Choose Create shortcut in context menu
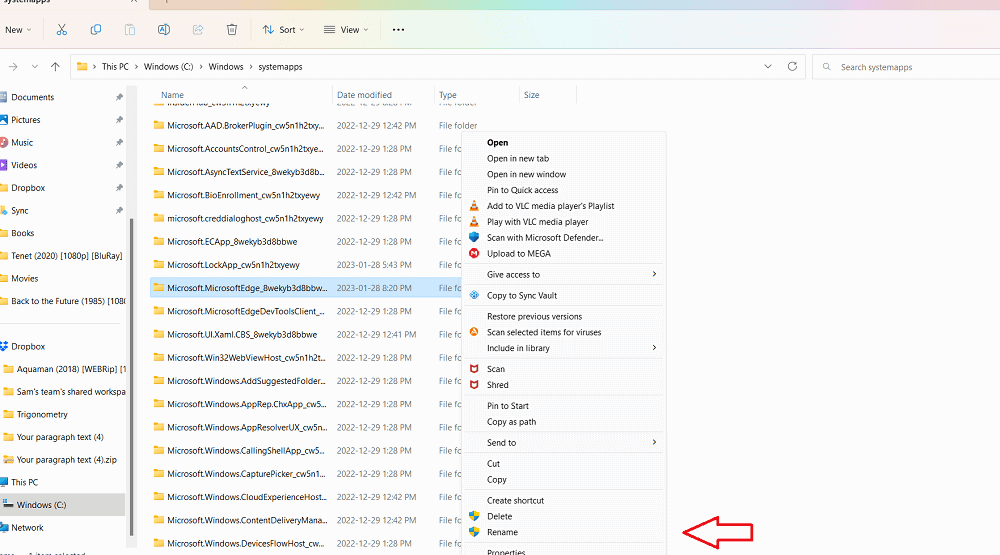Image resolution: width=1000 pixels, height=555 pixels. click(x=515, y=500)
